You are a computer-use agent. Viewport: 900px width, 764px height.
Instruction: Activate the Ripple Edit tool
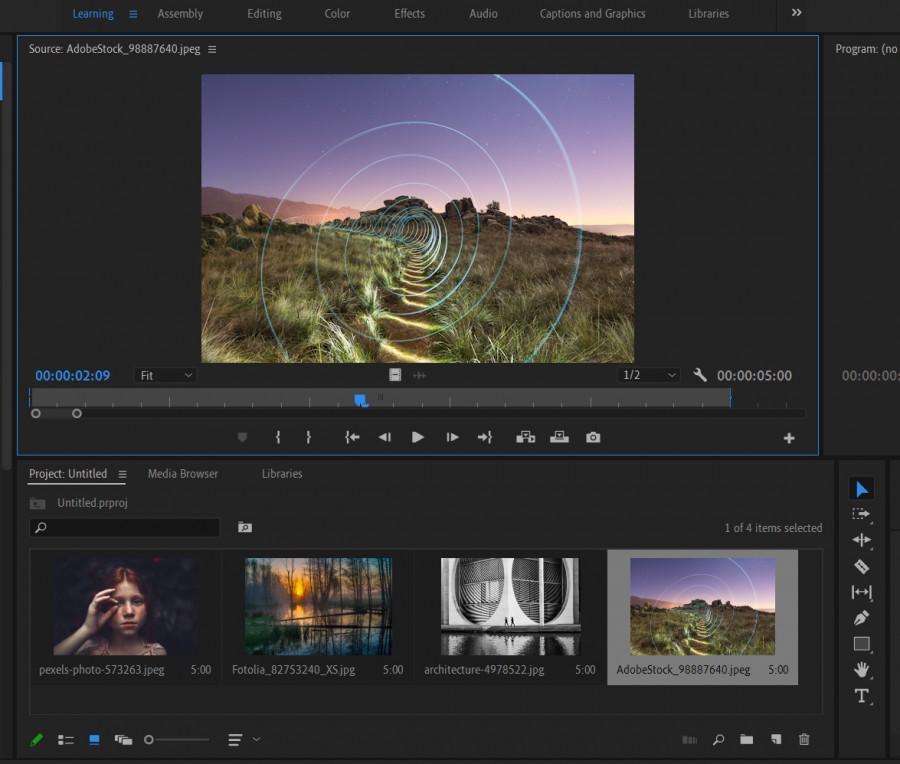tap(861, 540)
